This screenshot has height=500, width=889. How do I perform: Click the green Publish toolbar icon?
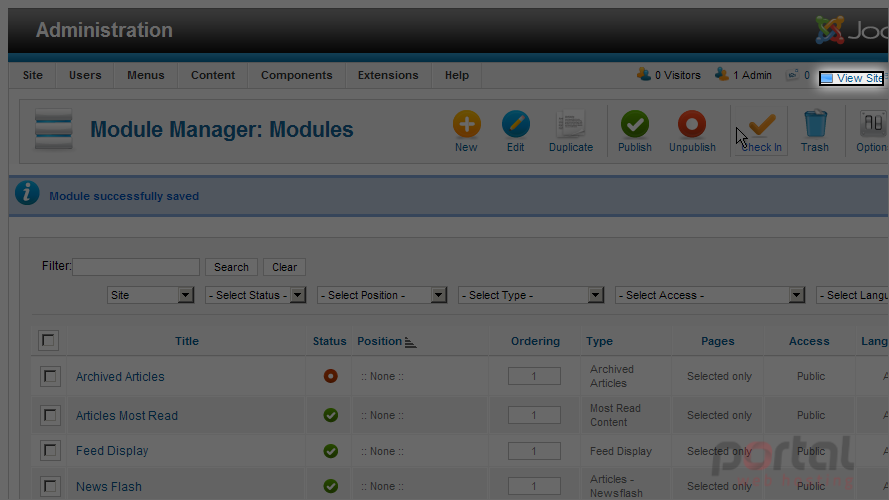pos(634,124)
